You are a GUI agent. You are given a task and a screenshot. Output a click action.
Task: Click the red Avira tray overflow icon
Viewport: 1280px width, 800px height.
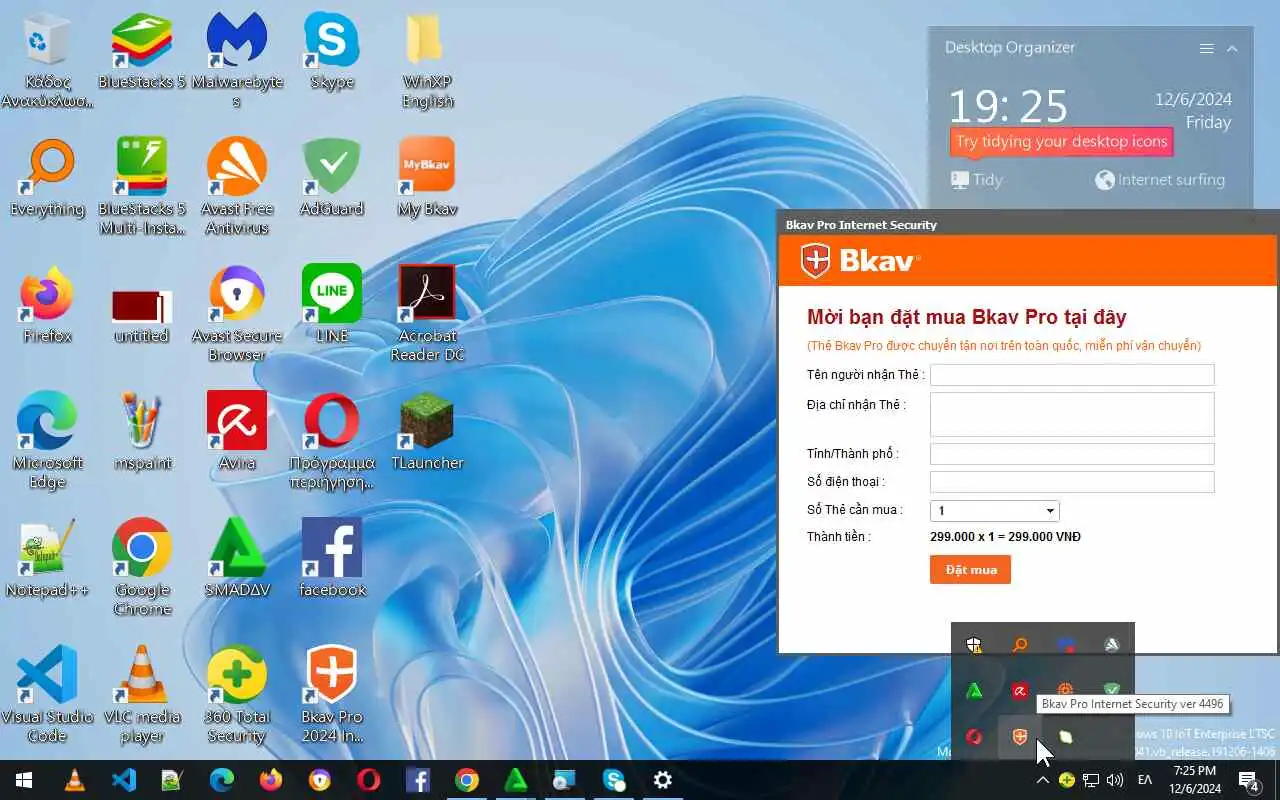1020,691
